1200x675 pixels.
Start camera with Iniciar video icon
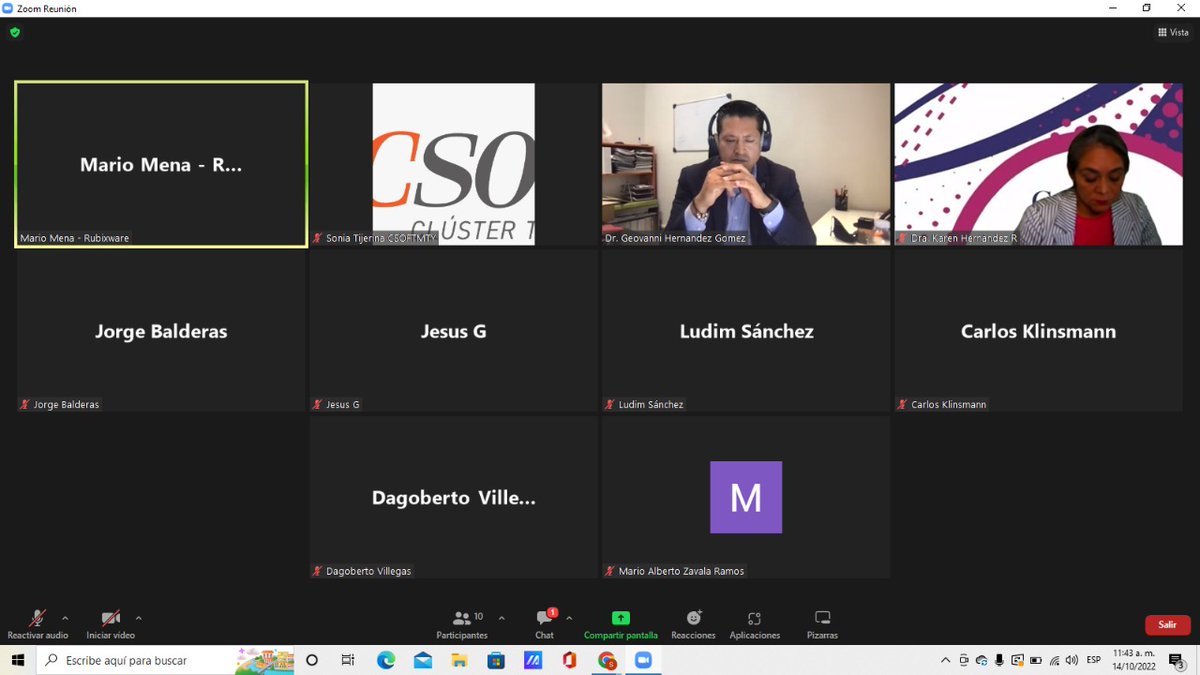tap(110, 618)
